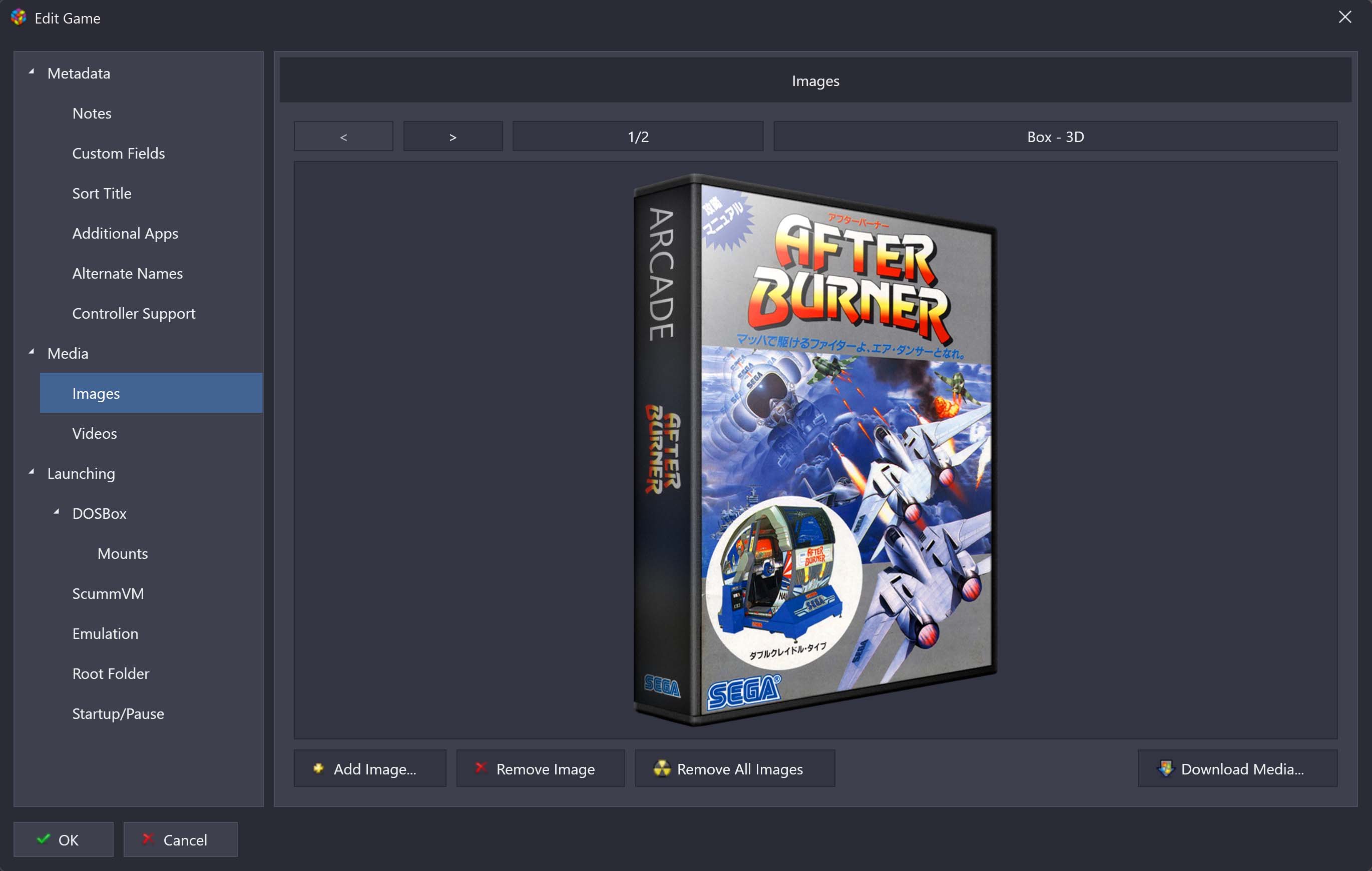The width and height of the screenshot is (1372, 871).
Task: Open Startup/Pause settings
Action: point(119,714)
